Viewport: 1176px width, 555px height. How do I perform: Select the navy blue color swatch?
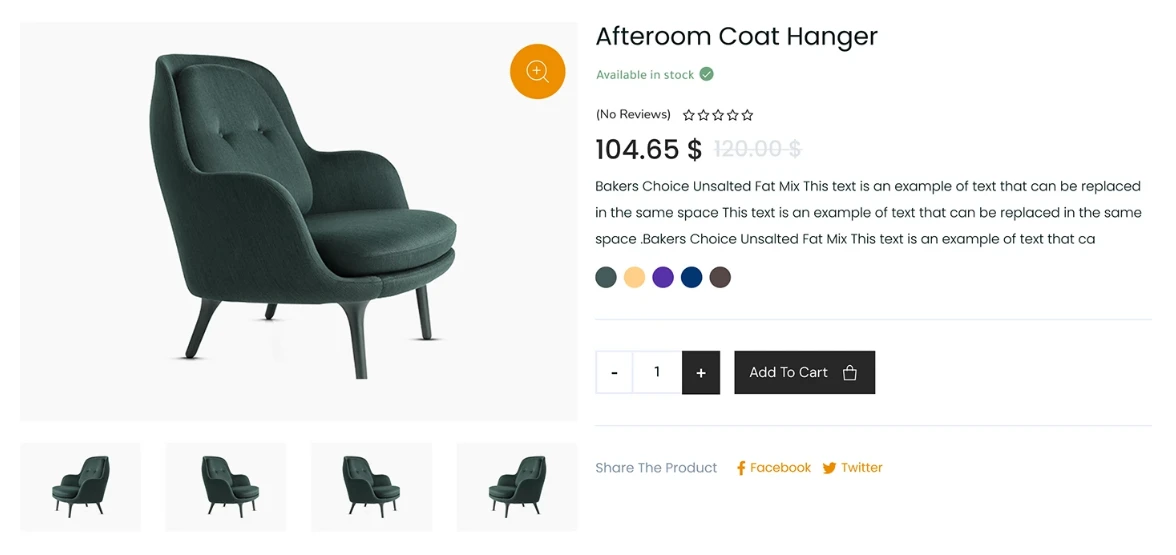pos(691,277)
